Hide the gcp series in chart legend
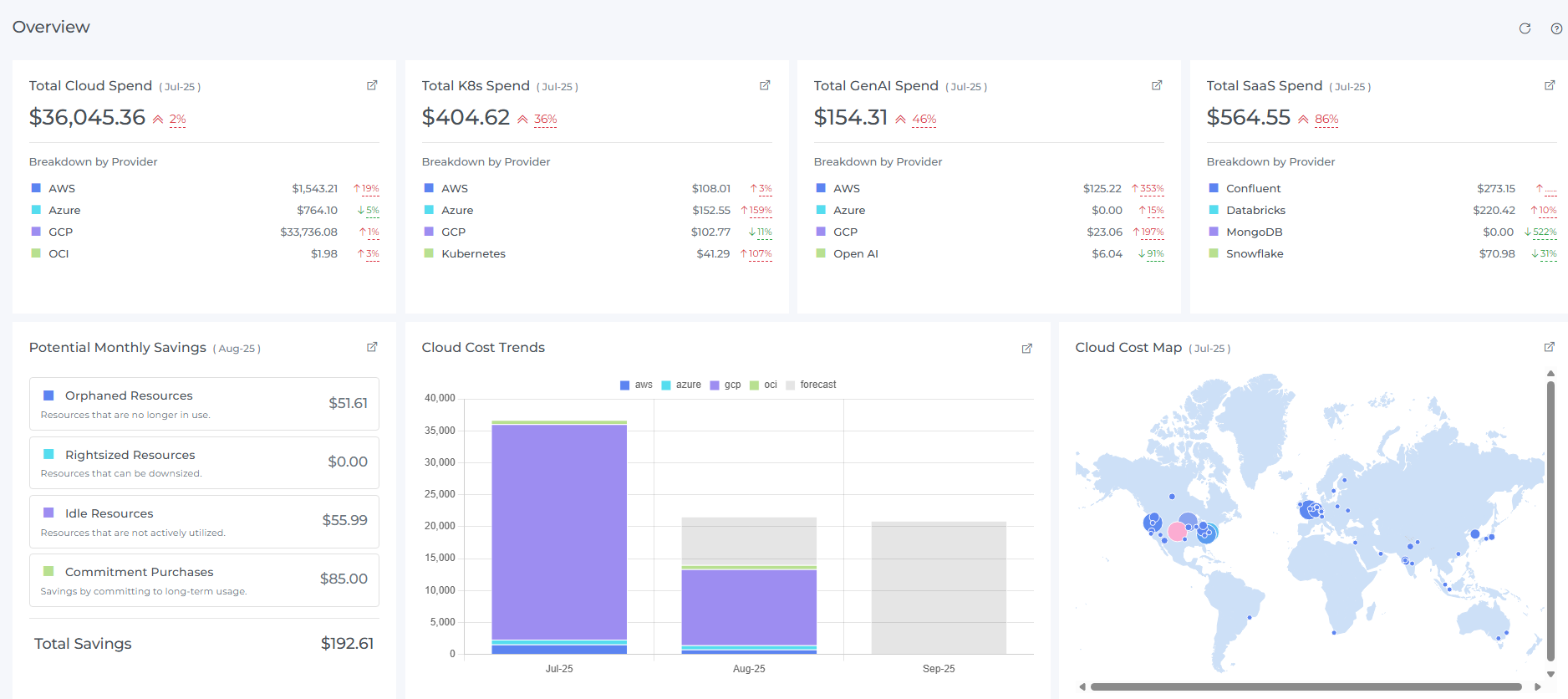1568x699 pixels. pyautogui.click(x=725, y=385)
